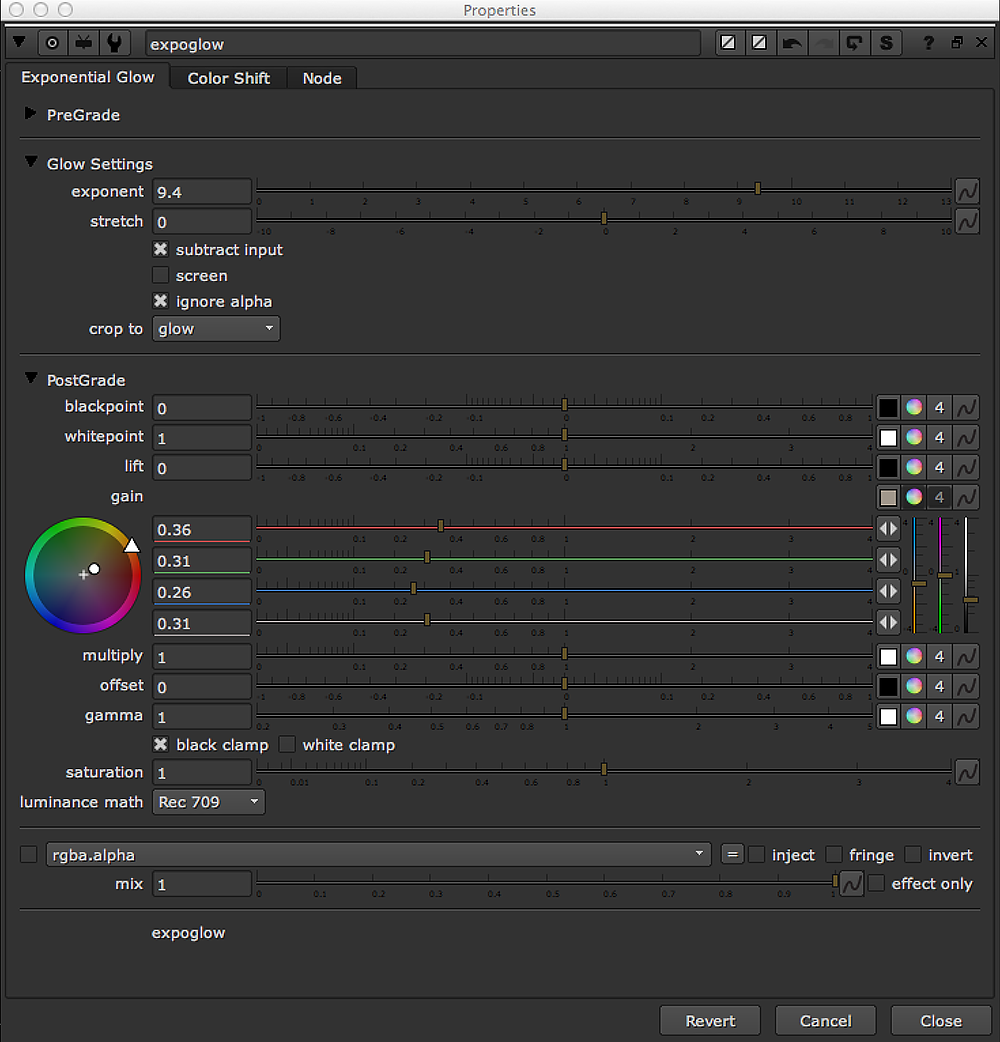Enable the white clamp checkbox
Image resolution: width=1000 pixels, height=1042 pixels.
coord(287,744)
